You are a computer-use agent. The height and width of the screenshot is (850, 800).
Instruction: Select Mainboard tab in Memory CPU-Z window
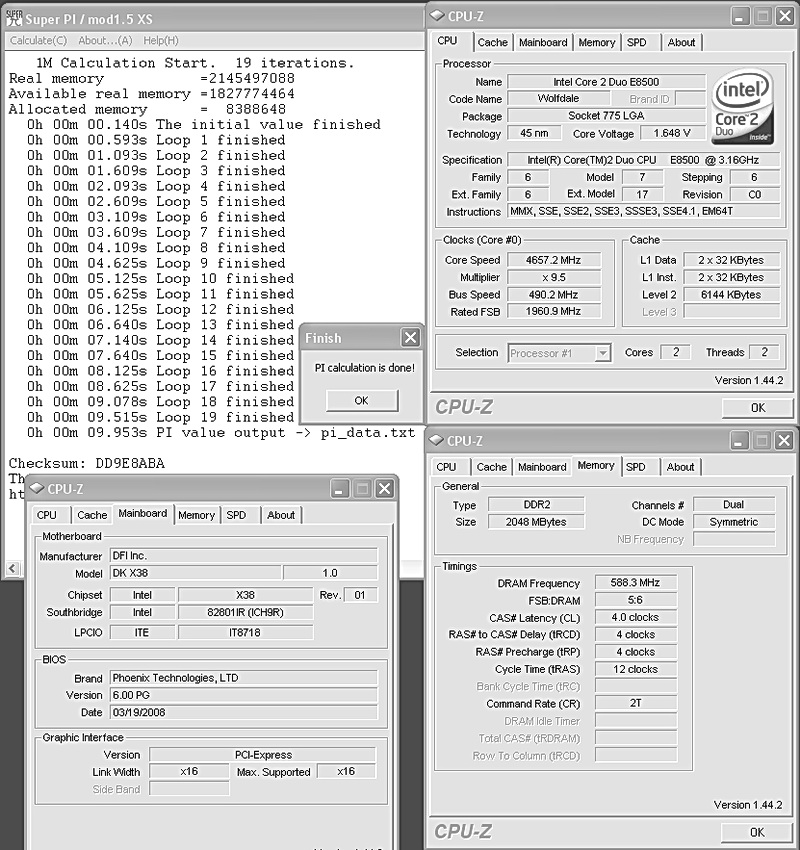tap(542, 467)
